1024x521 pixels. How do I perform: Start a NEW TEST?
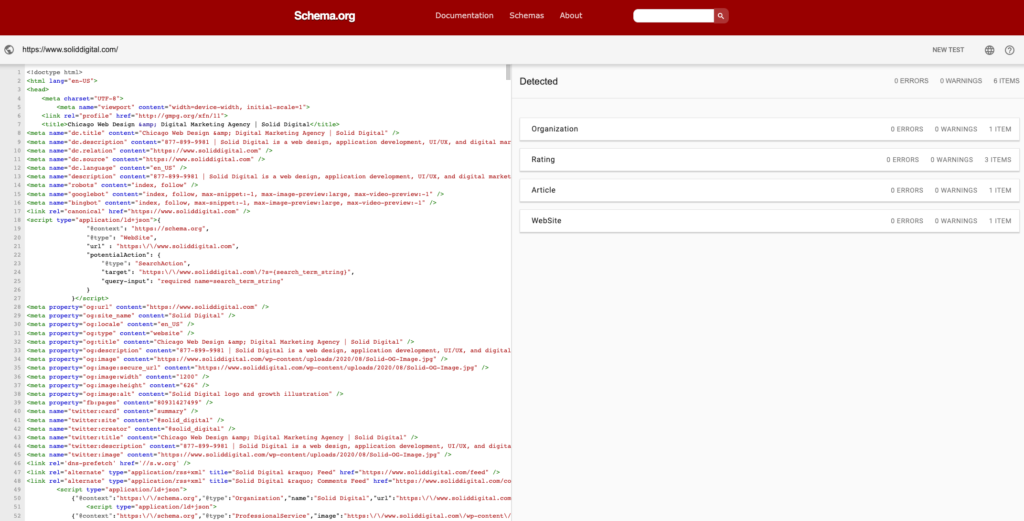[x=948, y=50]
